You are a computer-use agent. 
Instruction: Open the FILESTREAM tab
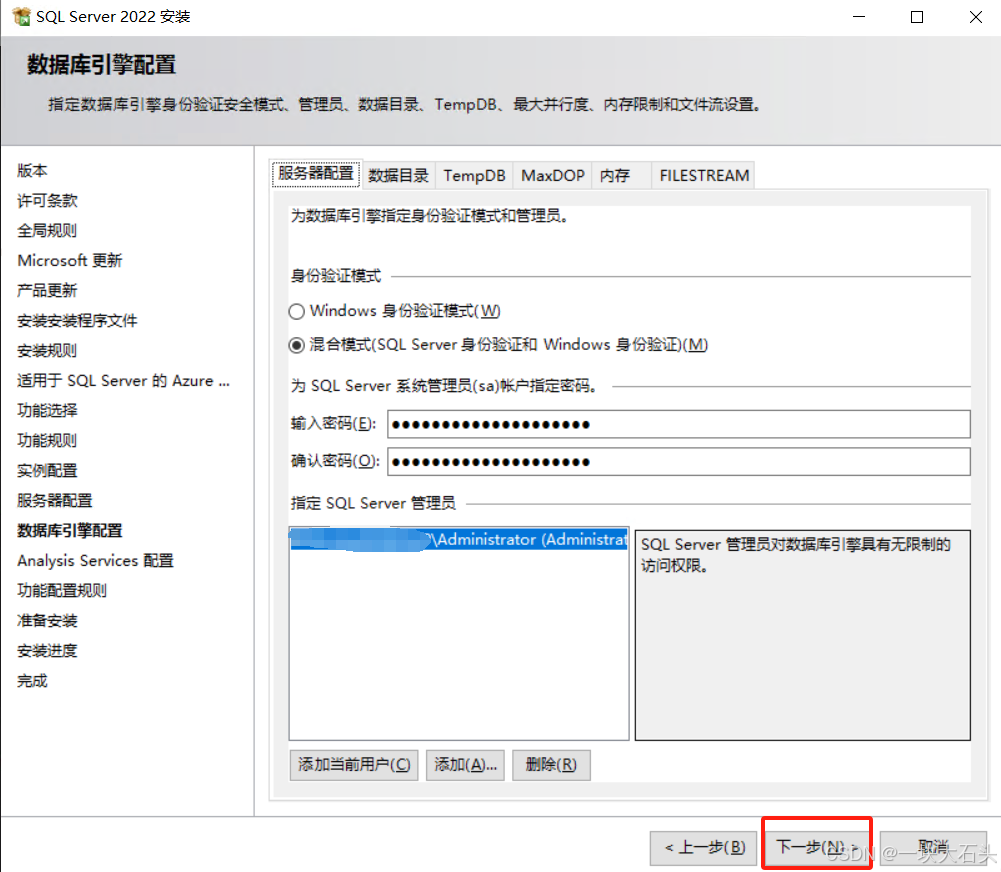[704, 176]
